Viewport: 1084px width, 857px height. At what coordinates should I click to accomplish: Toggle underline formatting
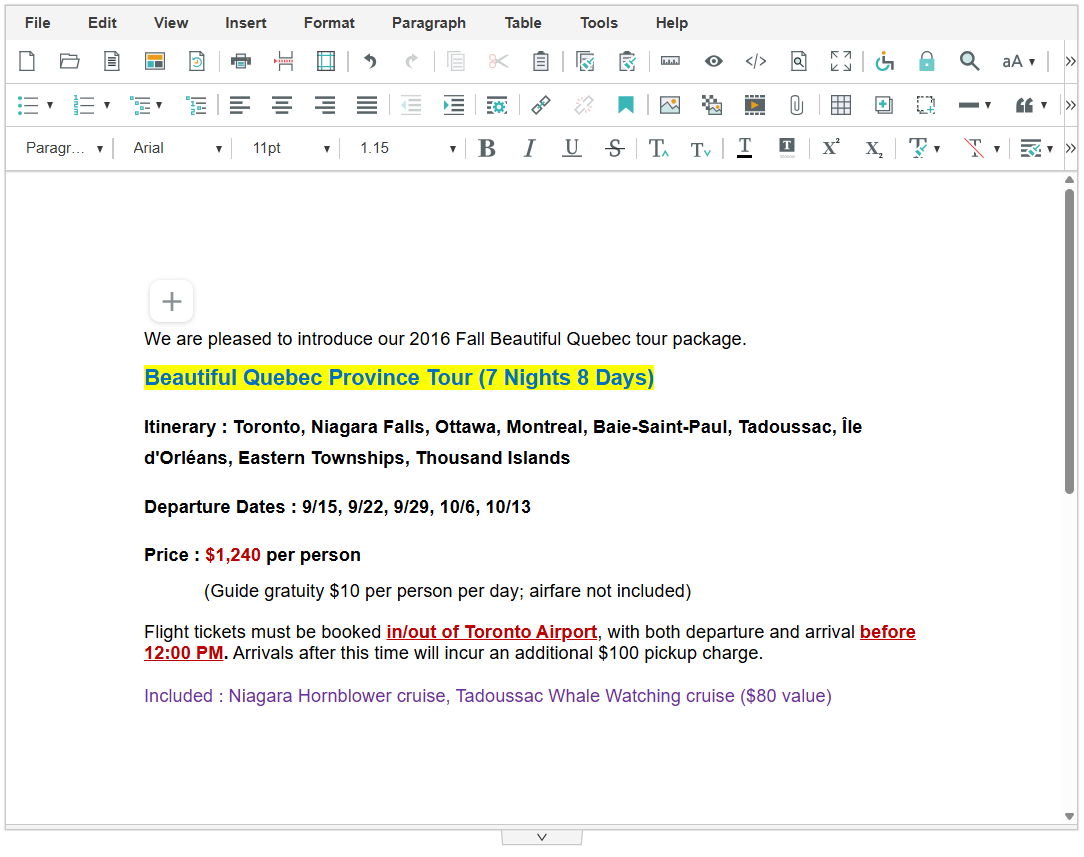572,148
